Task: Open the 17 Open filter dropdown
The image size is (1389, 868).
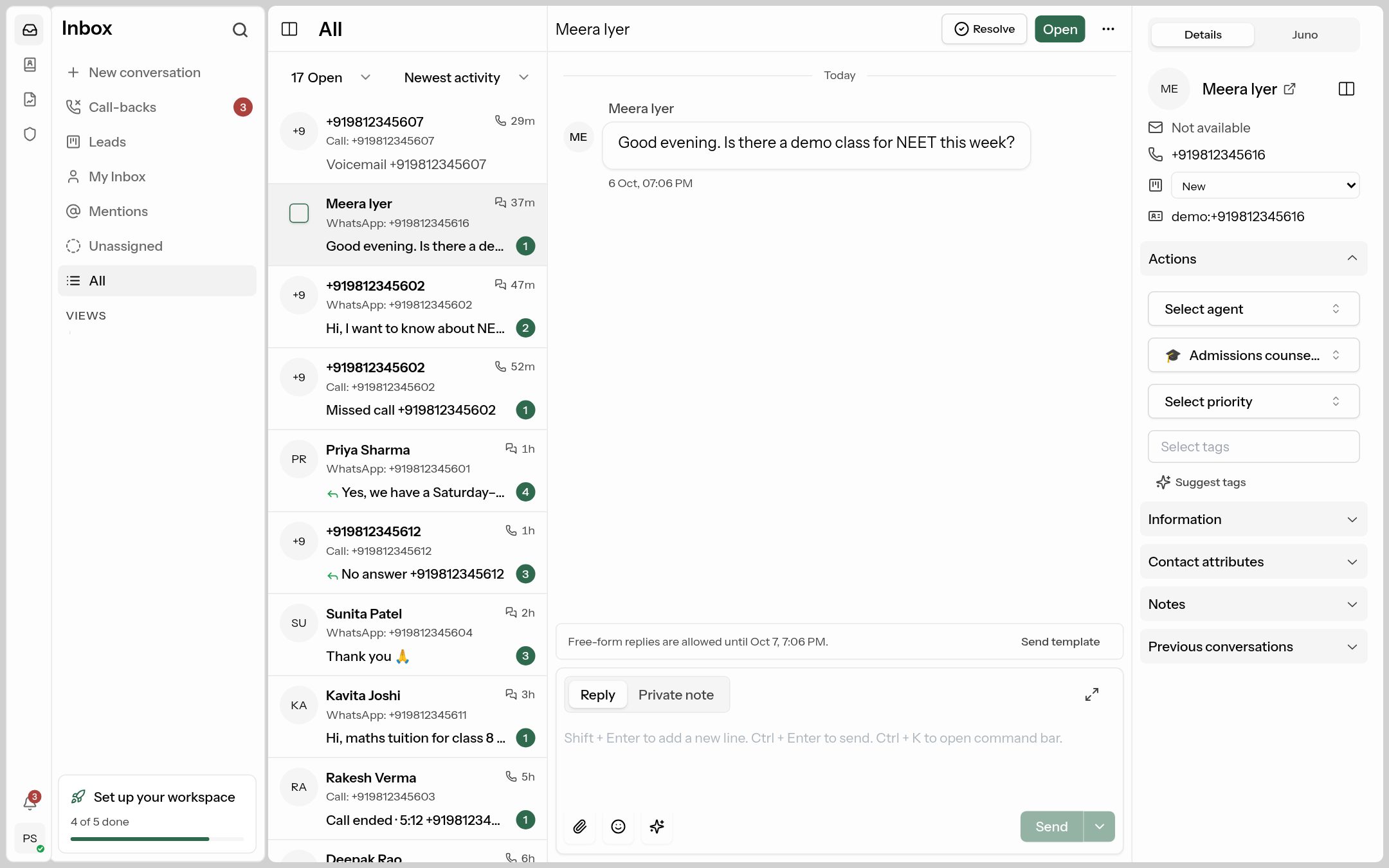Action: click(331, 77)
